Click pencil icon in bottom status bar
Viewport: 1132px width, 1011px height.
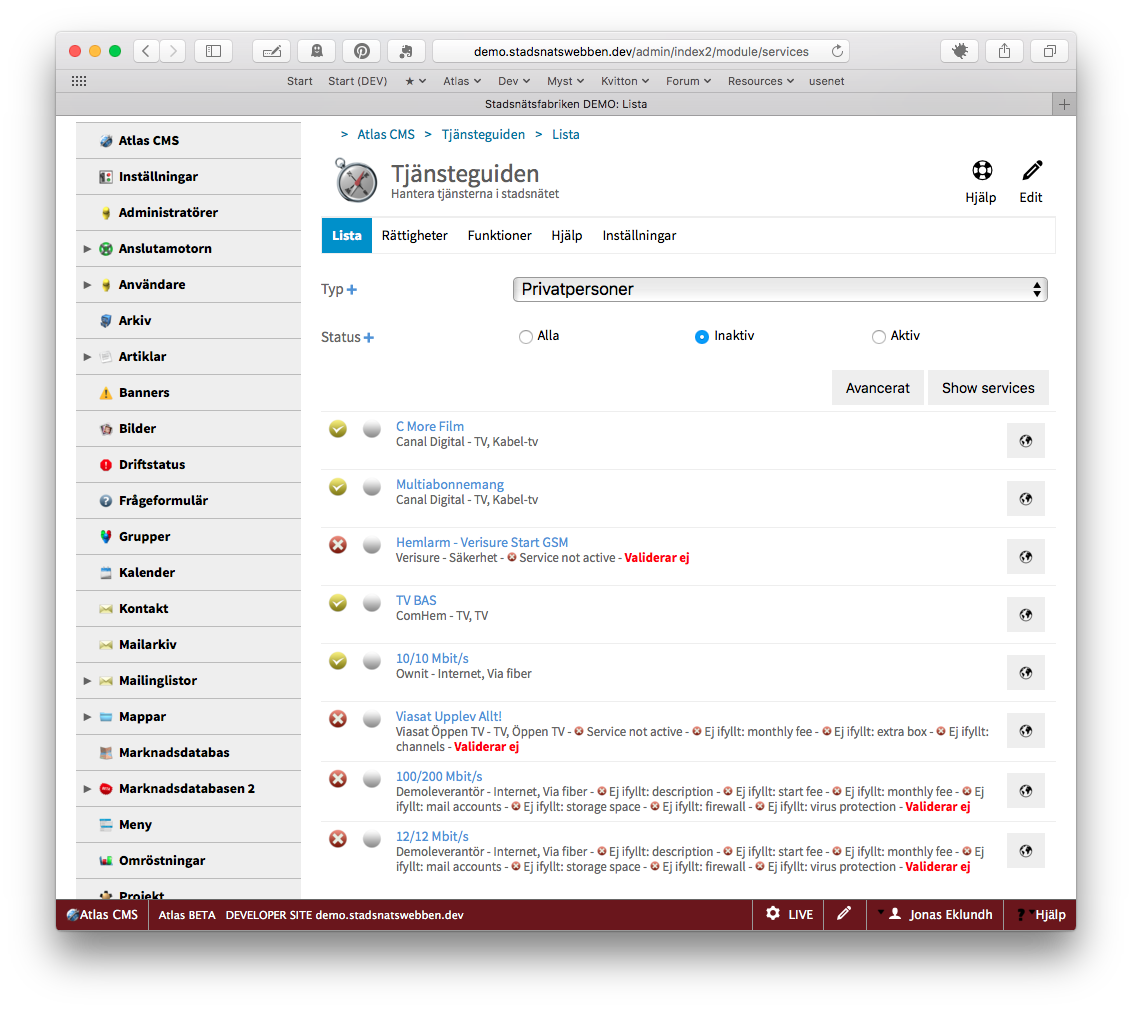844,914
